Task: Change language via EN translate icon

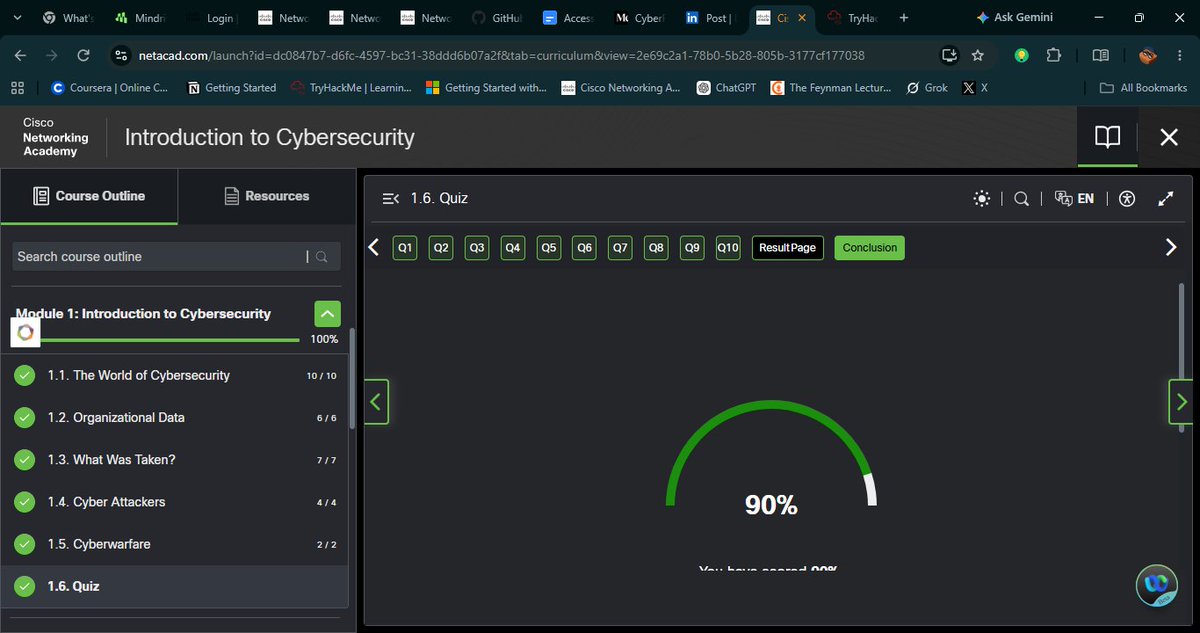Action: (x=1074, y=199)
